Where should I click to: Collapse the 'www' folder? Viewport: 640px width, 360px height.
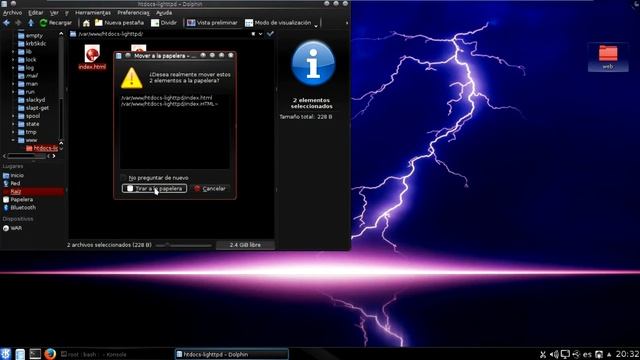(13, 140)
